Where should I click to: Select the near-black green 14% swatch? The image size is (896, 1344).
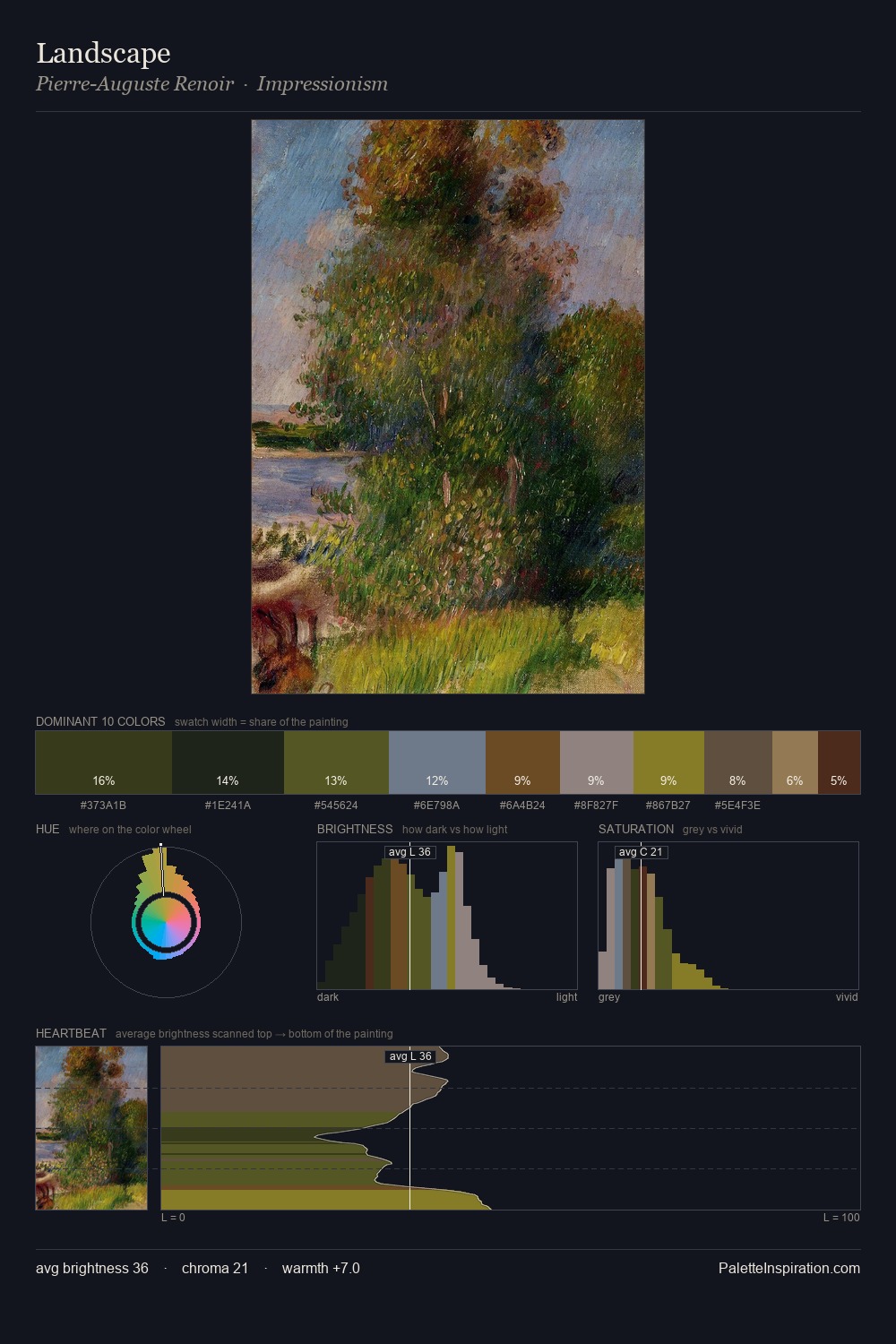tap(228, 762)
